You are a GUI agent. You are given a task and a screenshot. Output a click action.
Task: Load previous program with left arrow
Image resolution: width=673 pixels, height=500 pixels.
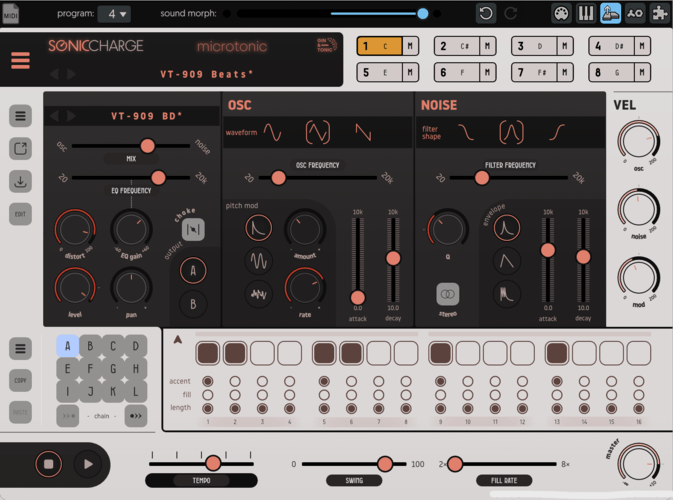pos(54,74)
